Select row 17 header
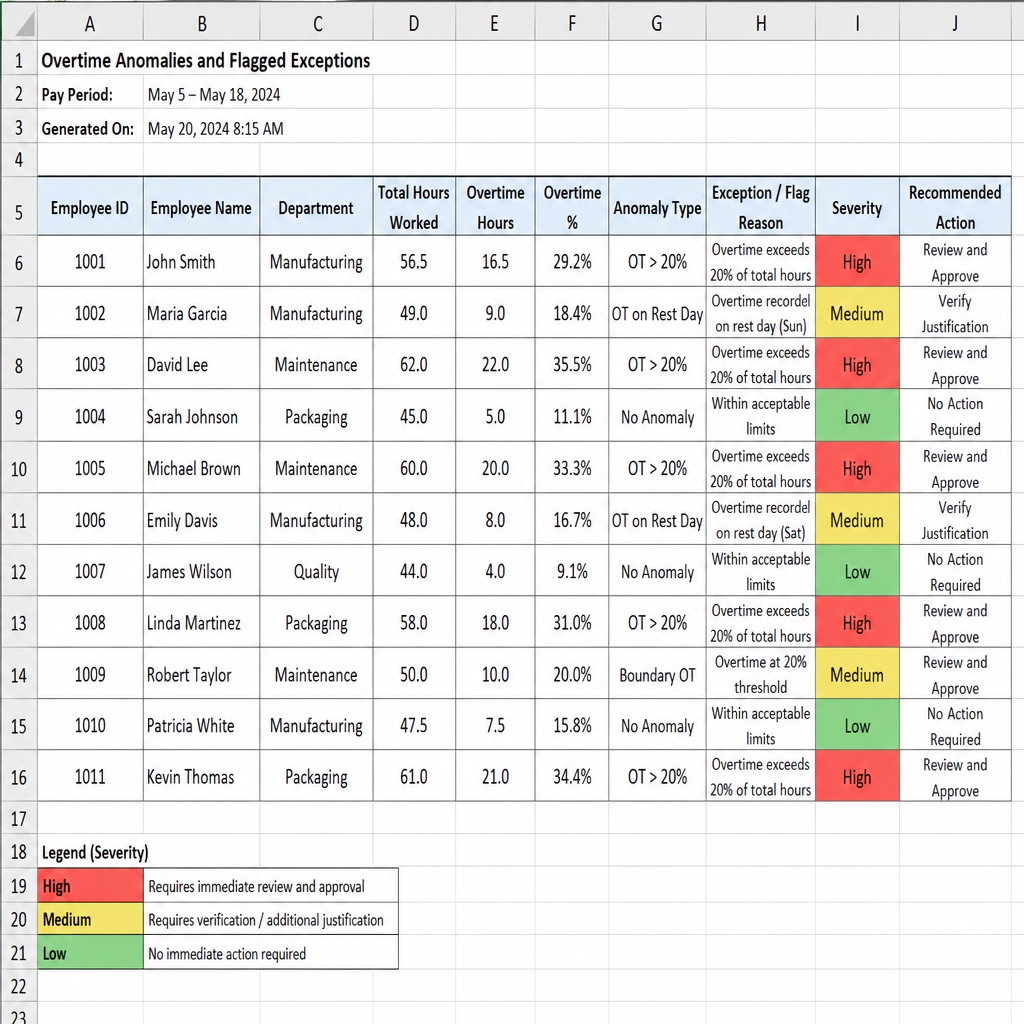The image size is (1024, 1024). click(19, 818)
